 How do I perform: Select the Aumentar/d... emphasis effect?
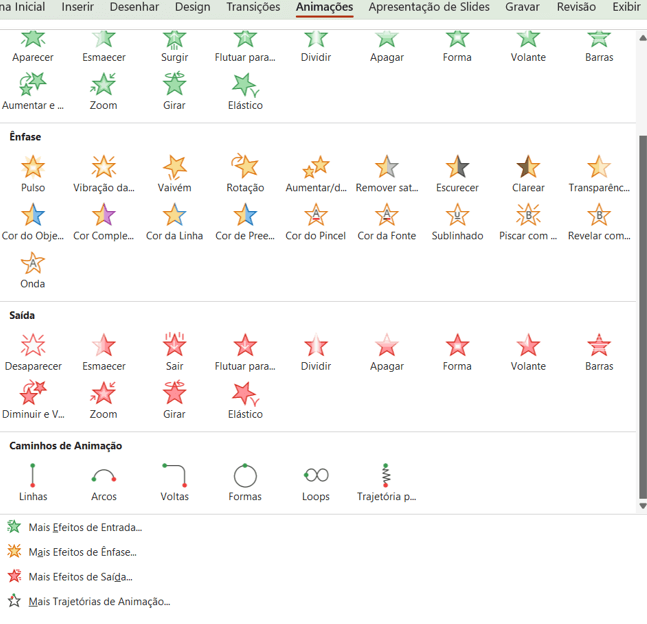(316, 174)
